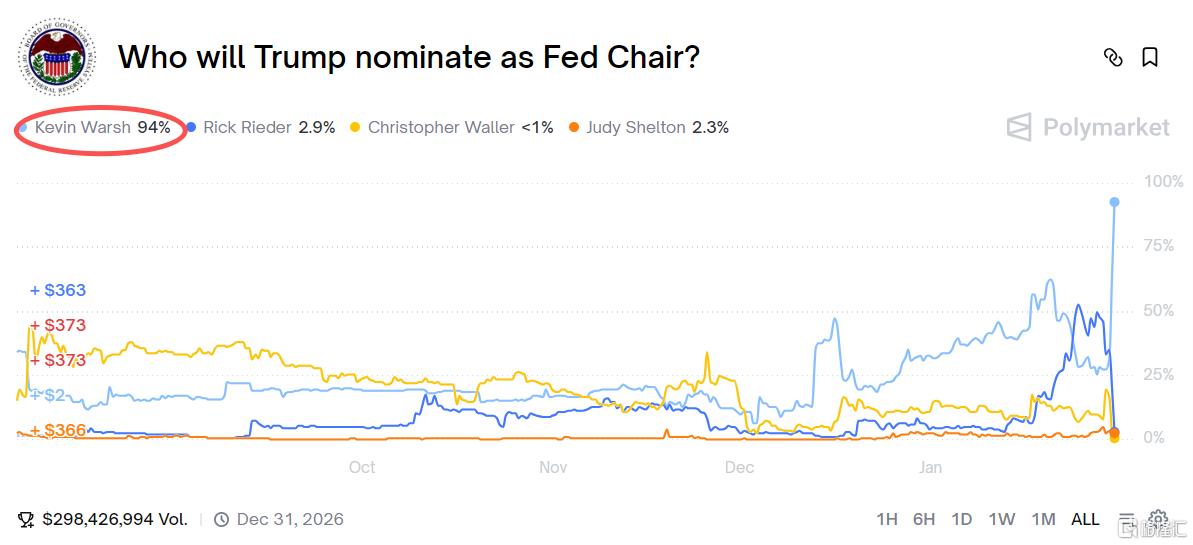This screenshot has width=1193, height=545.
Task: Select the 6H time range
Action: 924,519
